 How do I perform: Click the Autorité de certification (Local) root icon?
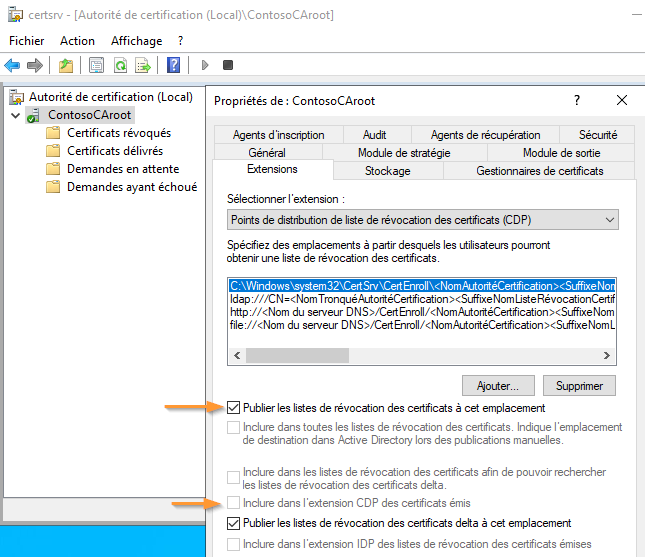click(17, 97)
